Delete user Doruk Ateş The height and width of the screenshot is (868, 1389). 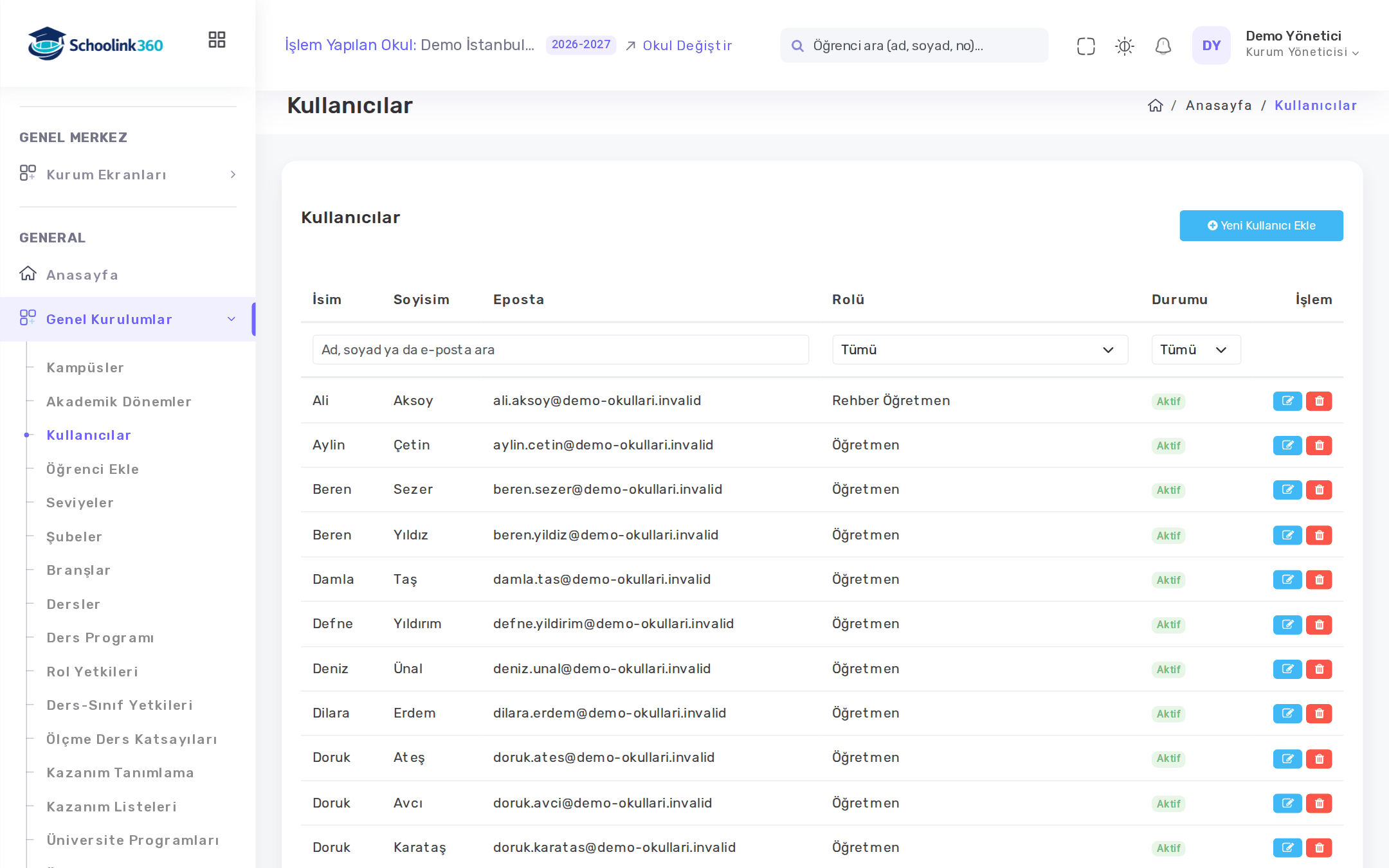[x=1319, y=758]
